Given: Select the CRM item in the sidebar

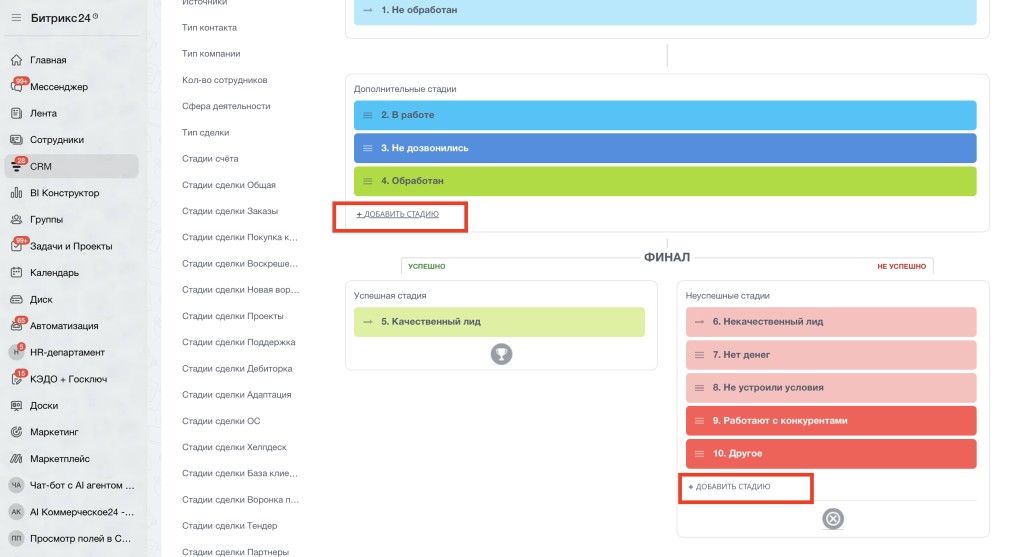Looking at the screenshot, I should click(x=72, y=166).
